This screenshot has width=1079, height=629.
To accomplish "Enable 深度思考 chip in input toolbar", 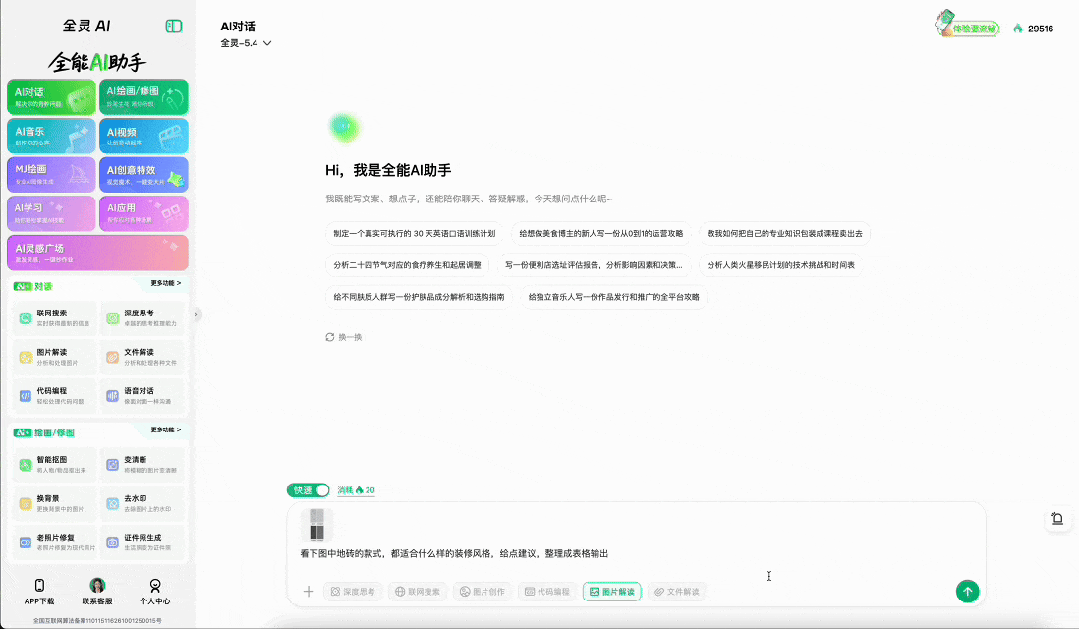I will pos(353,592).
